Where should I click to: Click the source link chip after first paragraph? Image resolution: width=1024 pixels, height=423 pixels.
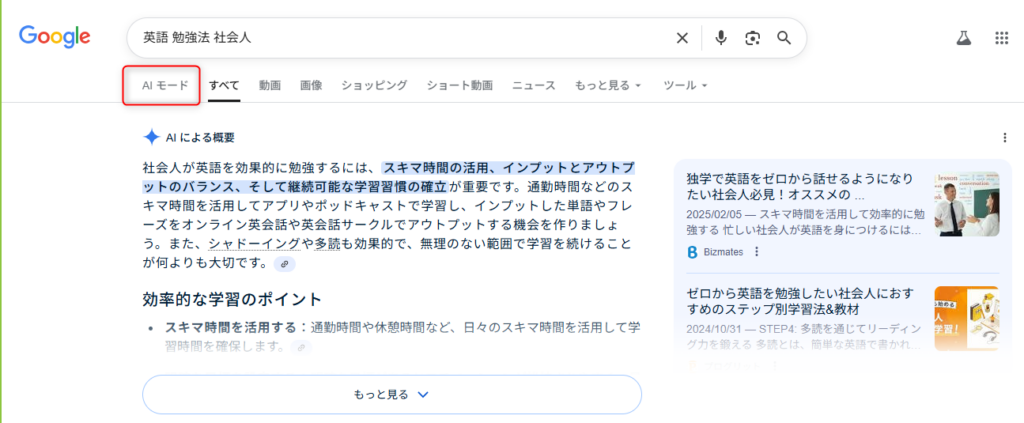[285, 264]
